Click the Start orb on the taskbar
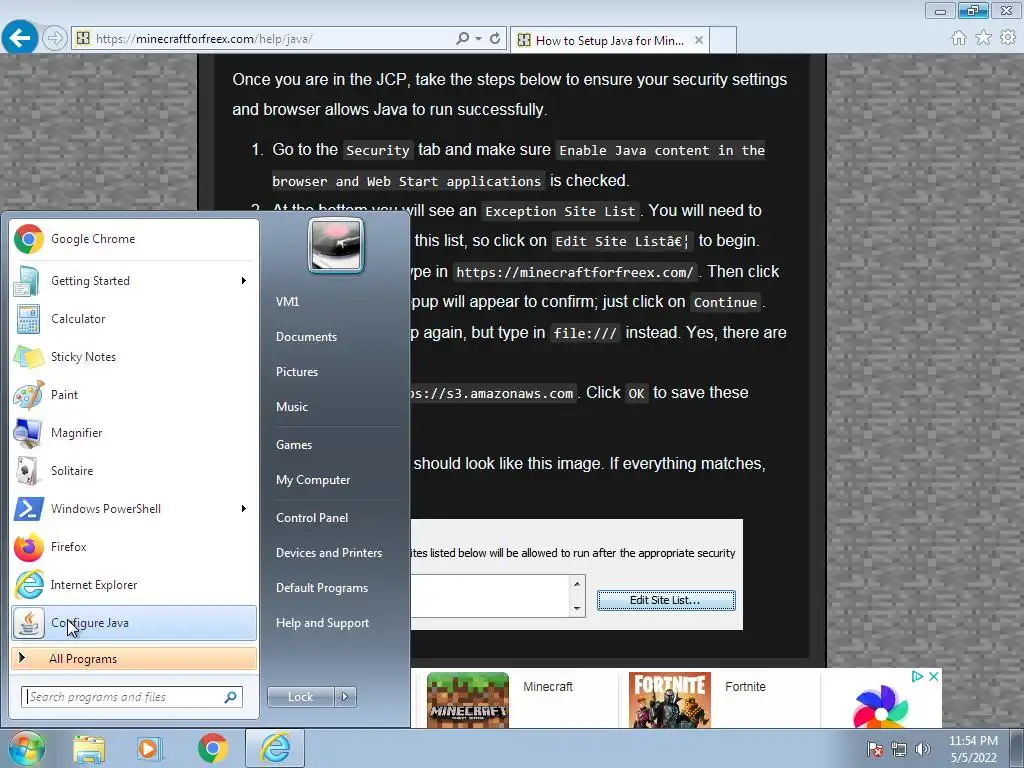 tap(26, 748)
